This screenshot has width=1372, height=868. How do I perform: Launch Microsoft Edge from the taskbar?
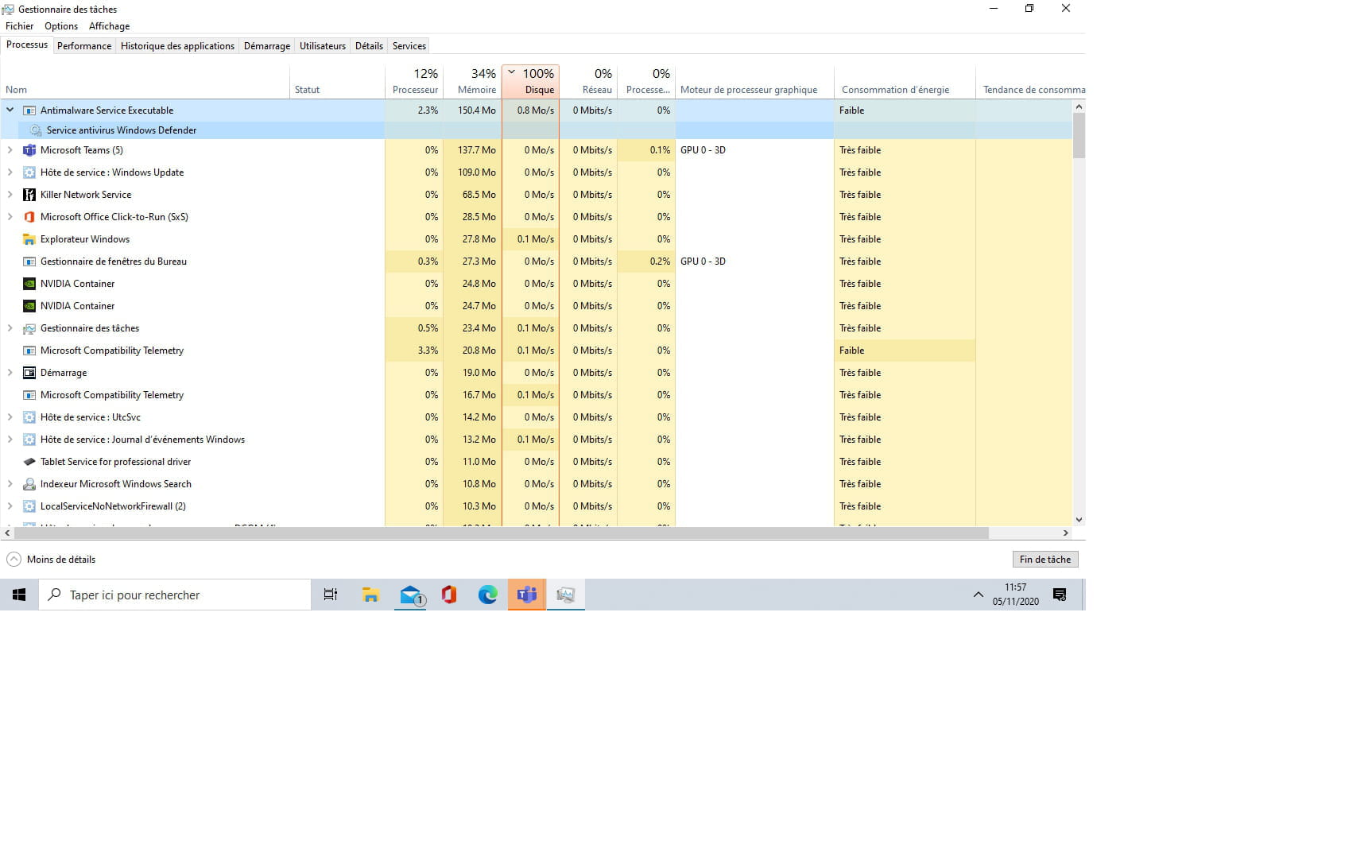(488, 595)
